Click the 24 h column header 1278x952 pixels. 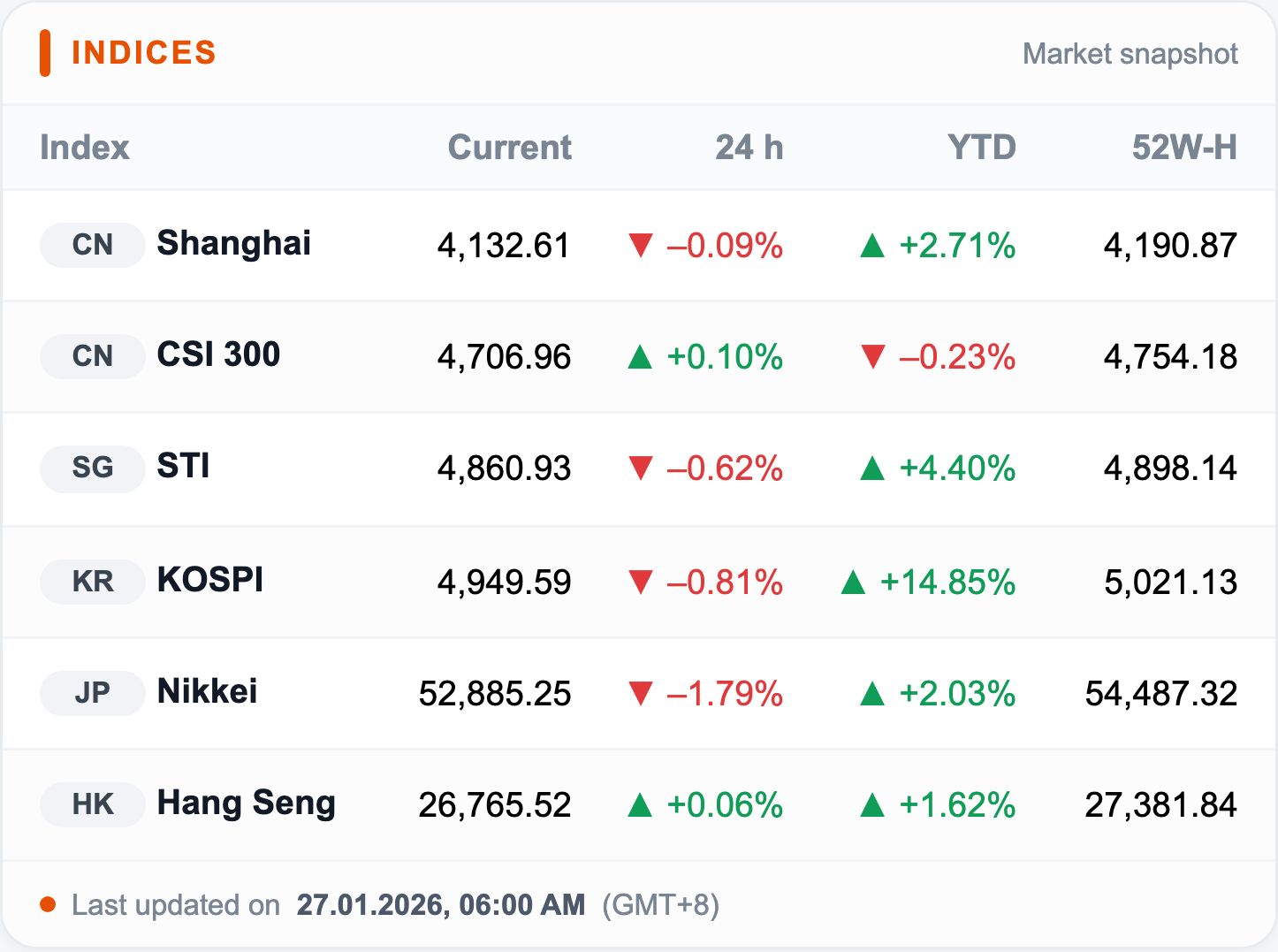point(749,148)
